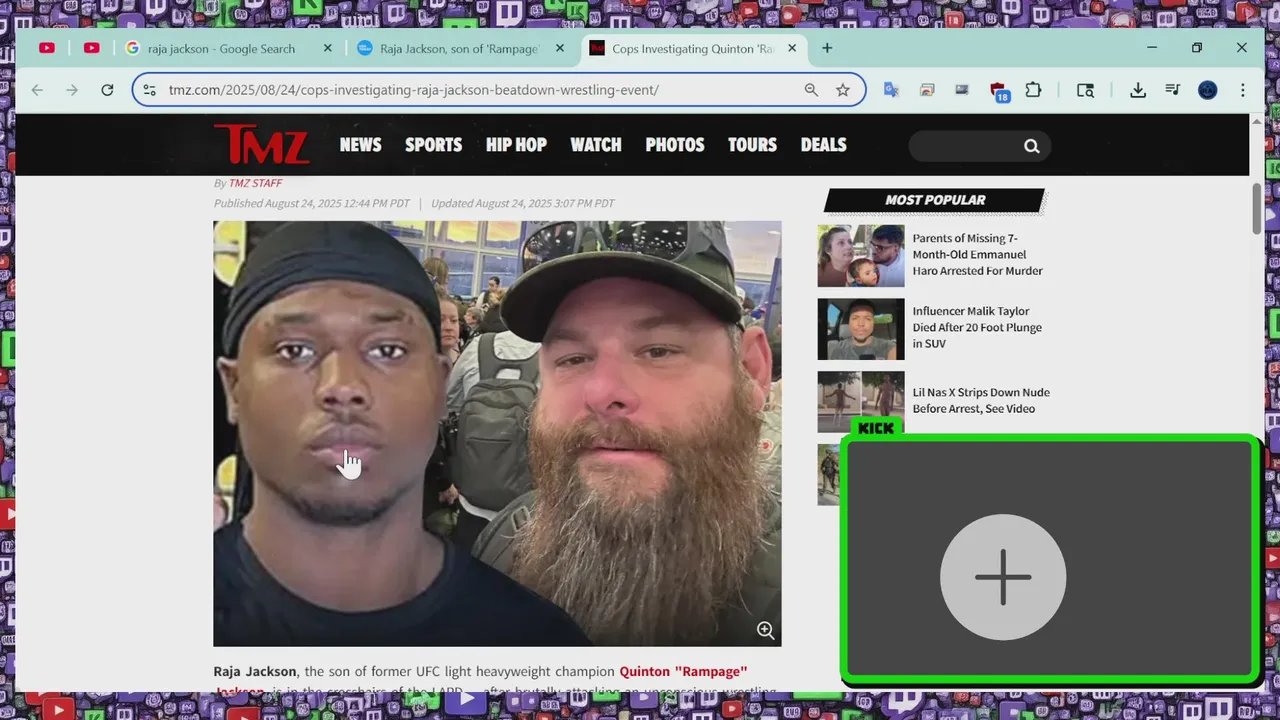Click the search tabs side panel icon
The height and width of the screenshot is (720, 1280).
(x=1085, y=90)
